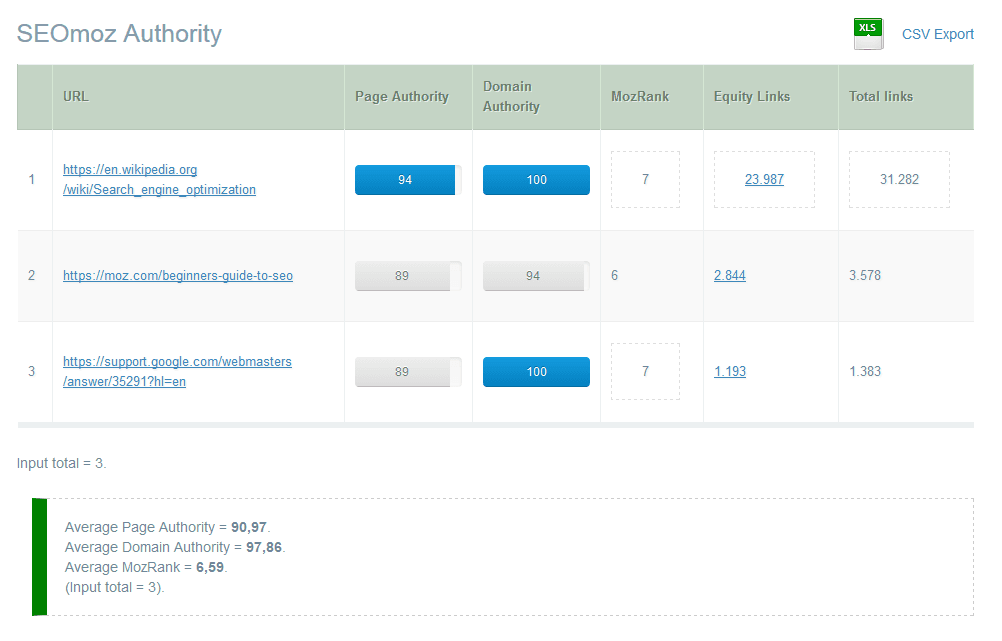The height and width of the screenshot is (641, 1002).
Task: Open the Google Webmasters support URL
Action: [177, 371]
